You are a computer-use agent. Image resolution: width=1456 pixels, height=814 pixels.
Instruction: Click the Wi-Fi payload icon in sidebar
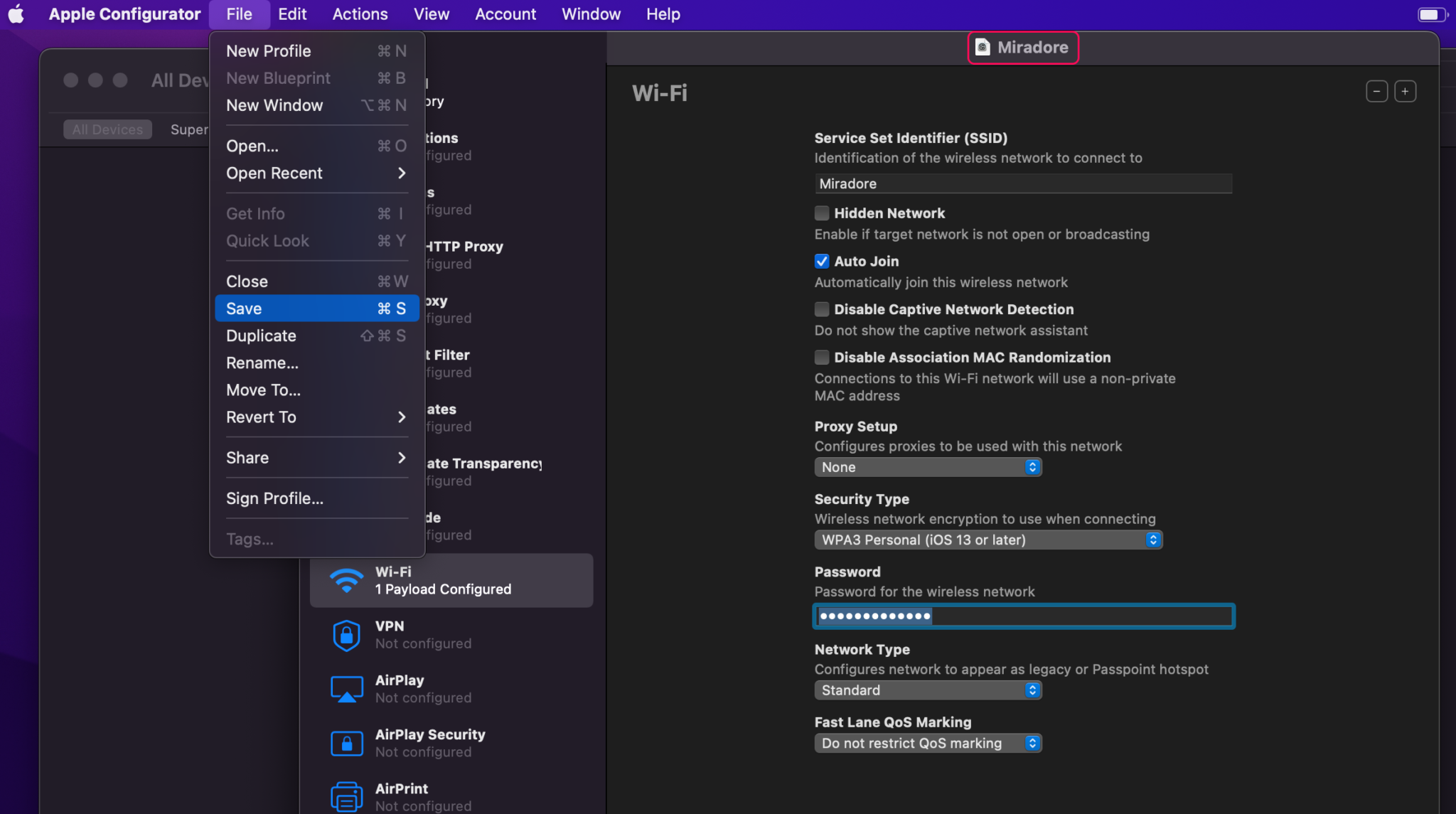point(346,581)
